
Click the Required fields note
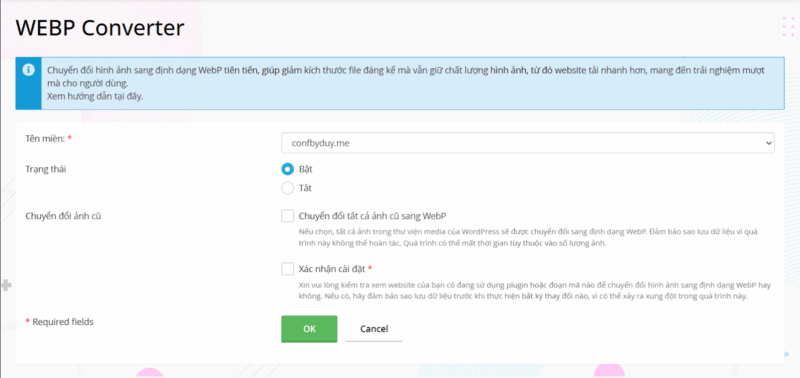pos(59,322)
